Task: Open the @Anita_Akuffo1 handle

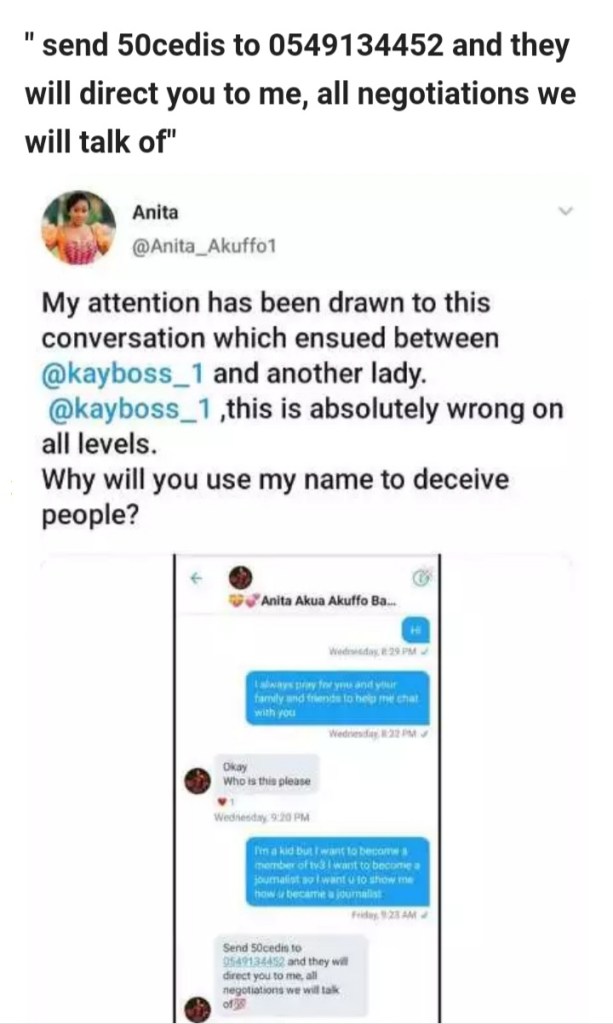Action: coord(204,246)
